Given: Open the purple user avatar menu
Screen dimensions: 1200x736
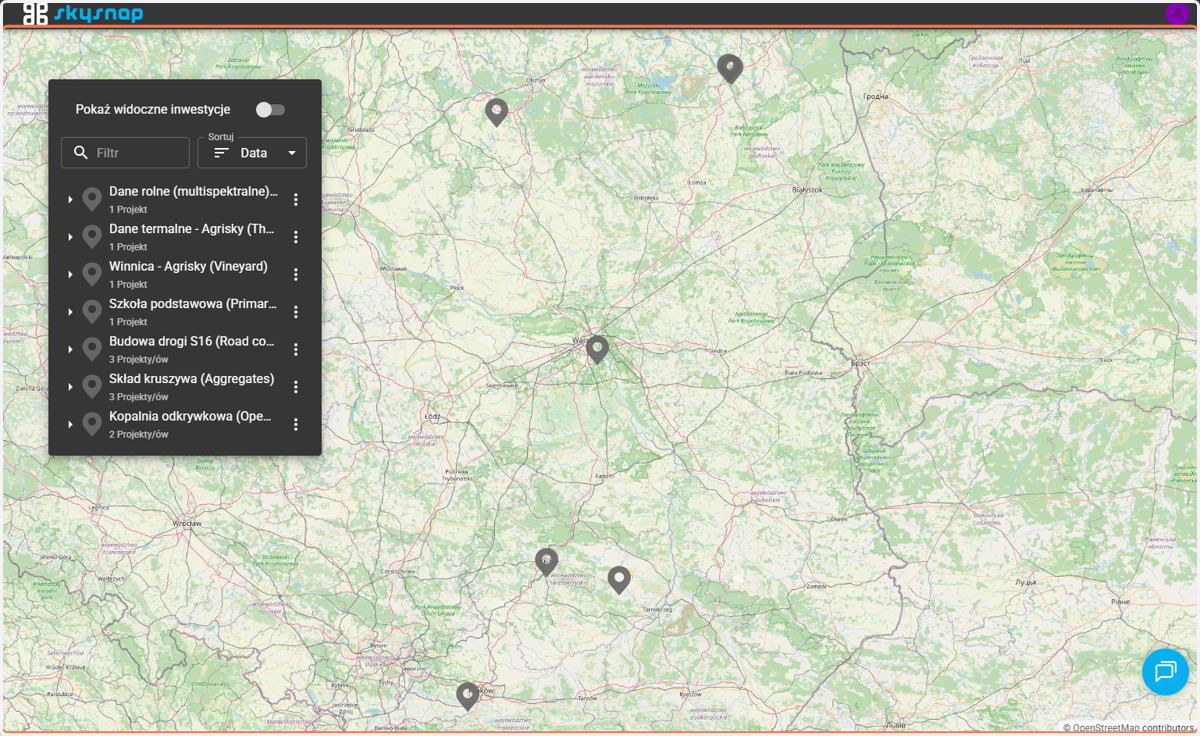Looking at the screenshot, I should (1176, 13).
